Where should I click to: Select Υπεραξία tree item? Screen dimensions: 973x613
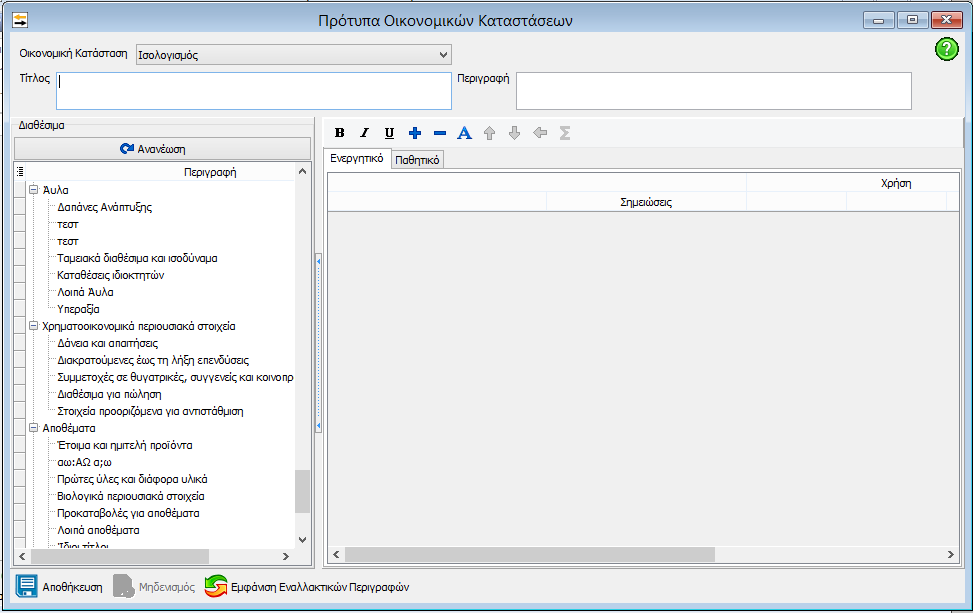tap(78, 309)
